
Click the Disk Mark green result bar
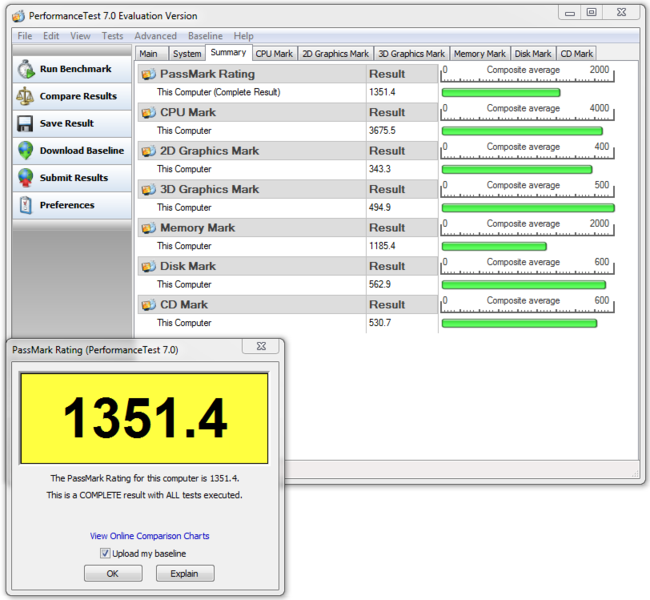[524, 285]
